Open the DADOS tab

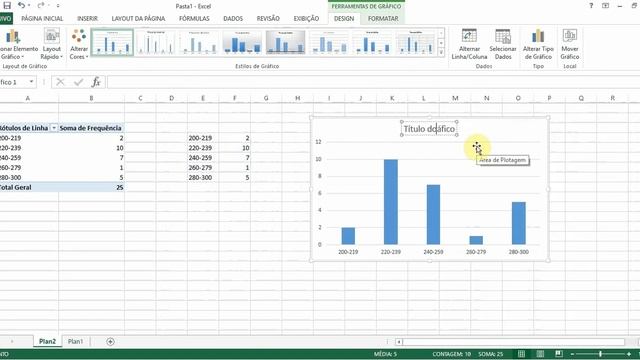(233, 18)
